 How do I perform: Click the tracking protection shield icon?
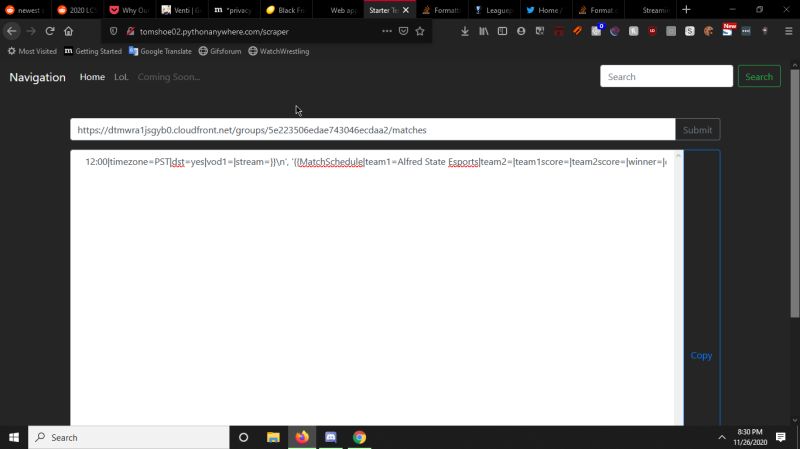(x=113, y=31)
